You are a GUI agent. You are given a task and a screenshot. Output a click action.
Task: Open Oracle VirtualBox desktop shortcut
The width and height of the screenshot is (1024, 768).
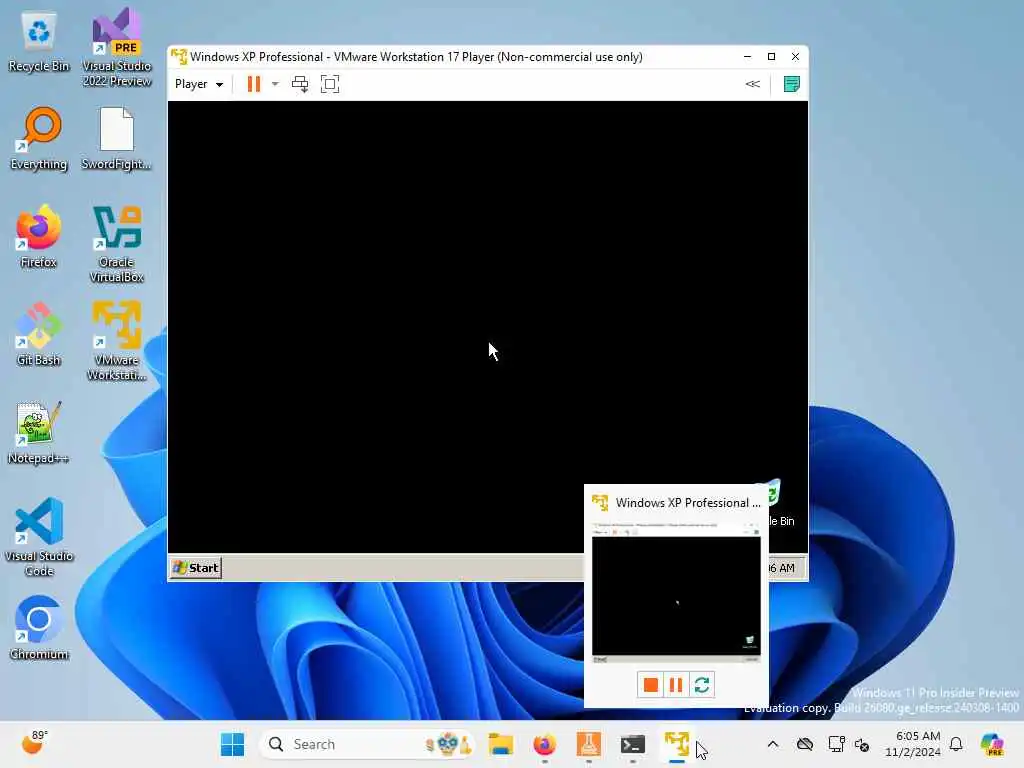[117, 244]
